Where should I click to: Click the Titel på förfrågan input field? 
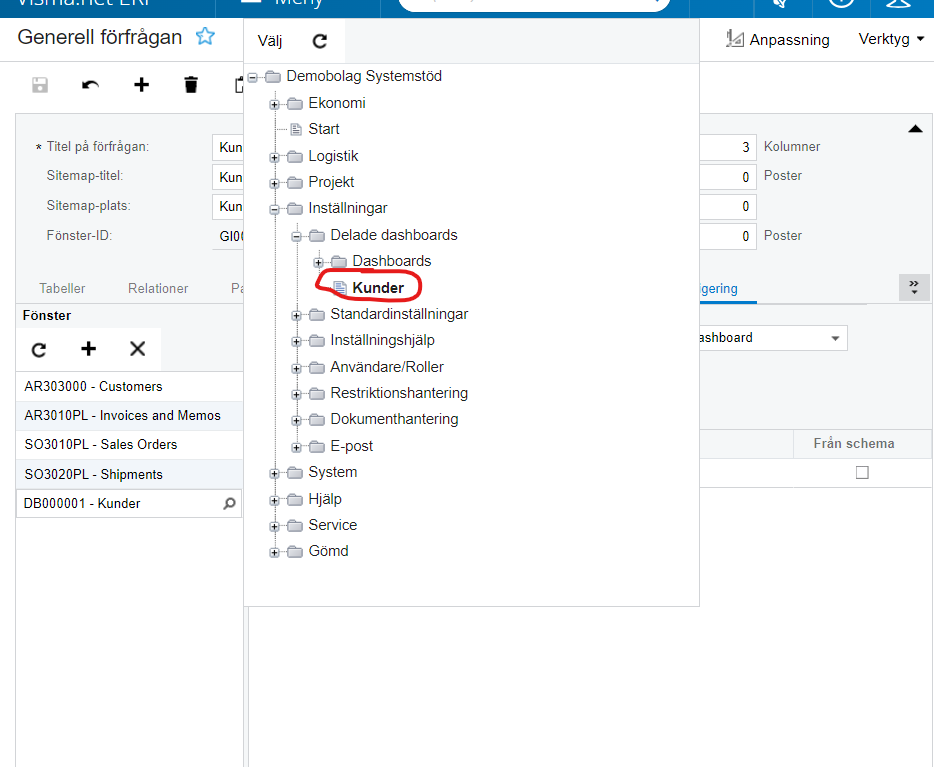coord(228,147)
